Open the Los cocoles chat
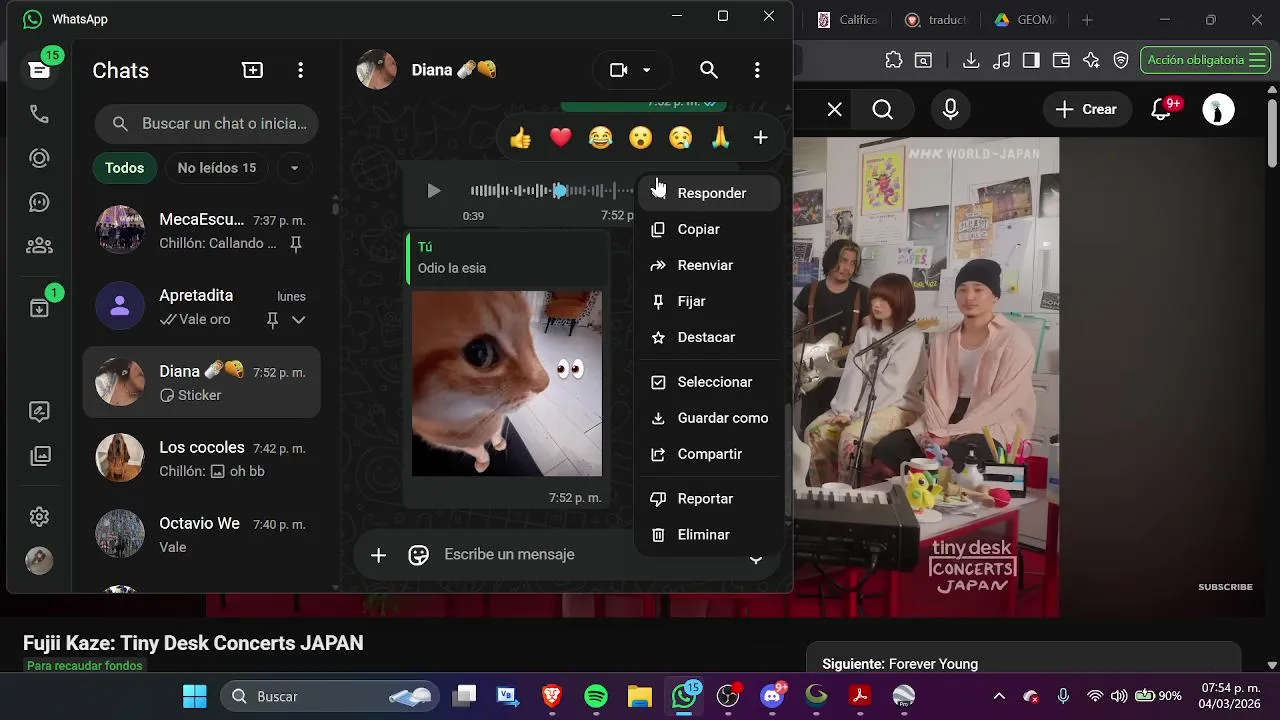 pos(201,459)
